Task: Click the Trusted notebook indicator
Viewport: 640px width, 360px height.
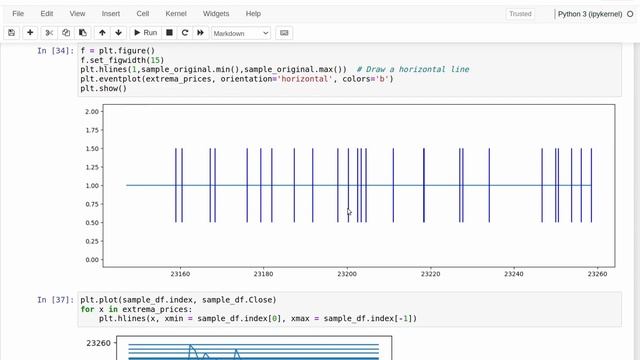Action: click(520, 14)
